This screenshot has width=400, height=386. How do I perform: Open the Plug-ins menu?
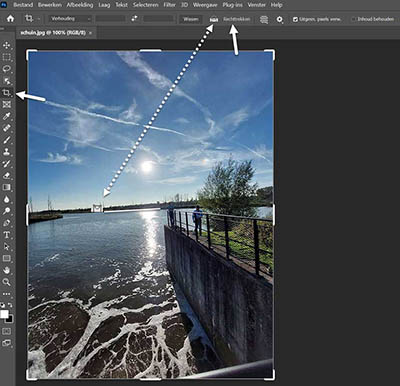coord(233,5)
